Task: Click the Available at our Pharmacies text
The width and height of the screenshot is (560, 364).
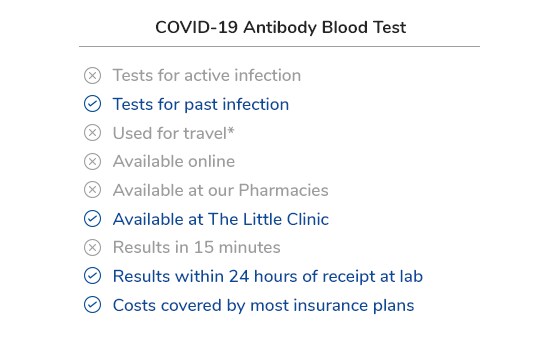Action: [x=221, y=190]
